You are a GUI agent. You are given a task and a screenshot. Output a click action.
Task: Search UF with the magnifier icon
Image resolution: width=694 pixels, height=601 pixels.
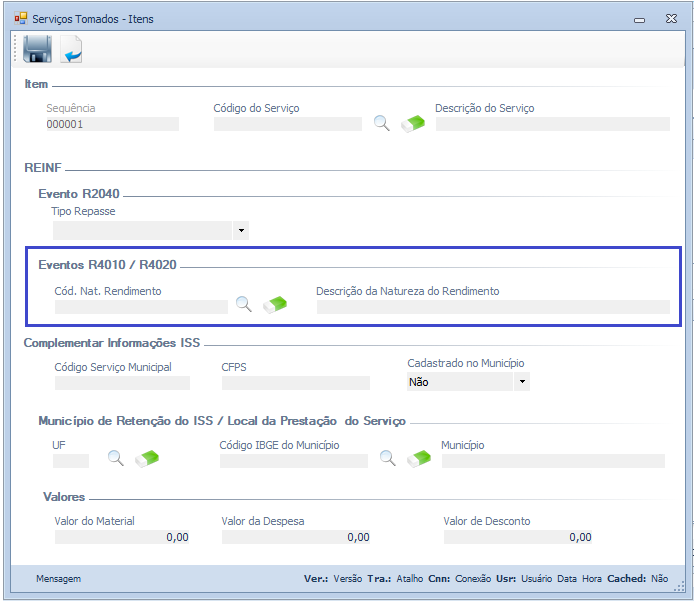(116, 458)
